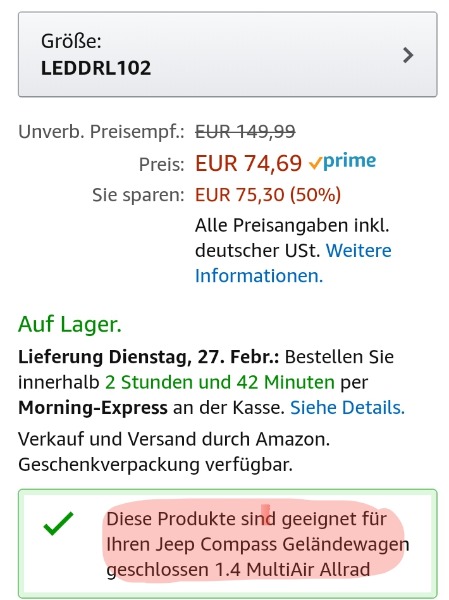Screen dimensions: 449x600
Task: Click the EUR 74,69 price
Action: 249,163
